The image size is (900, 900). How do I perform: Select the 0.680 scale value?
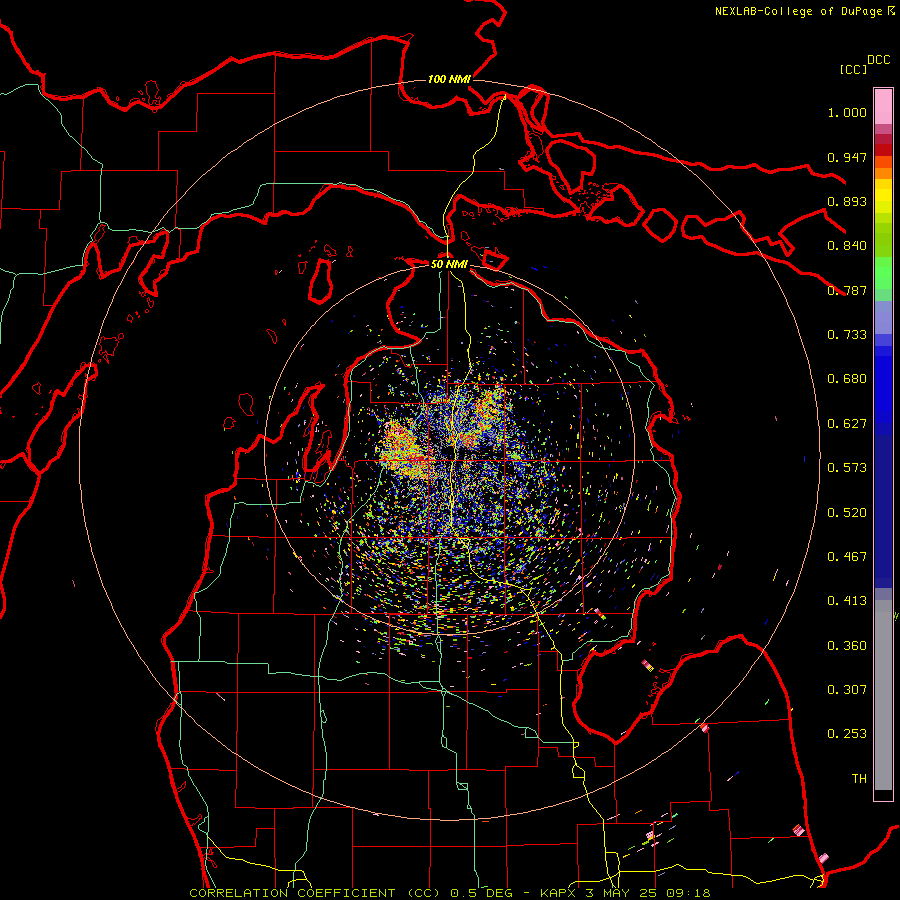click(847, 379)
